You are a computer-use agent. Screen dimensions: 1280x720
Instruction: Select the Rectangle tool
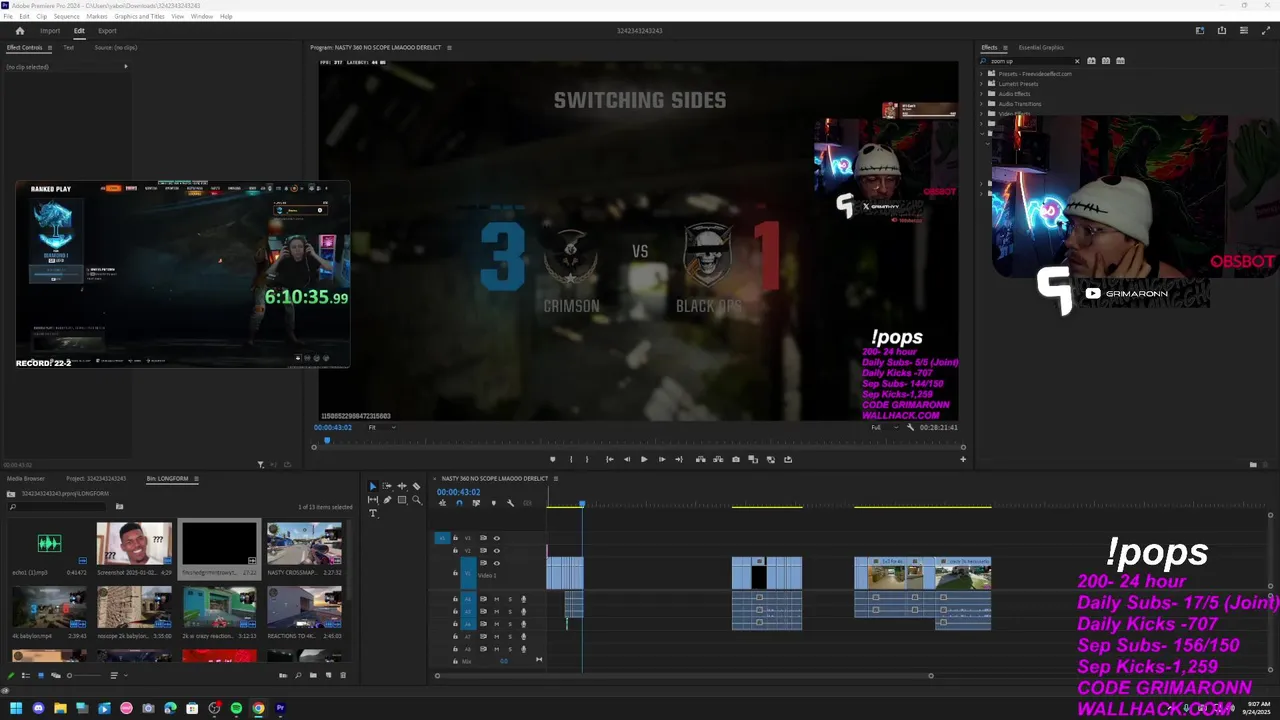(x=402, y=500)
